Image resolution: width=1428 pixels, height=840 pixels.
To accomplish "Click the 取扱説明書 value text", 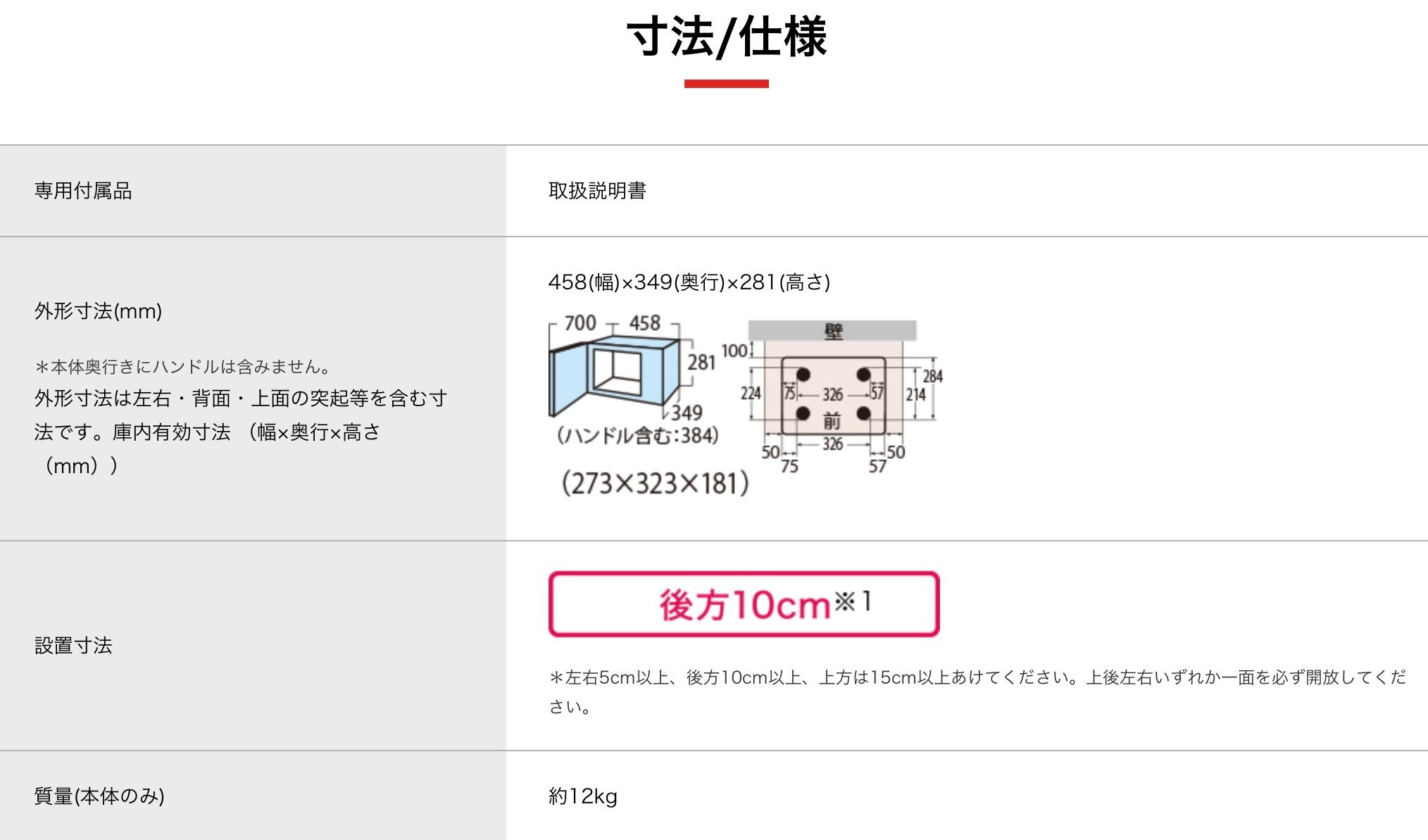I will [597, 191].
